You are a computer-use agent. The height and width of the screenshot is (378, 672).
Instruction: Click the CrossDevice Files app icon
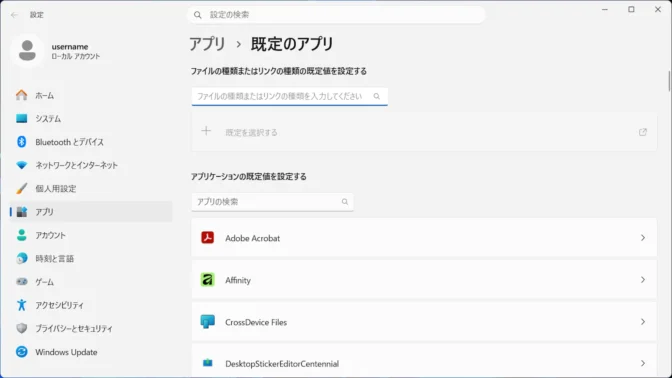pos(207,321)
